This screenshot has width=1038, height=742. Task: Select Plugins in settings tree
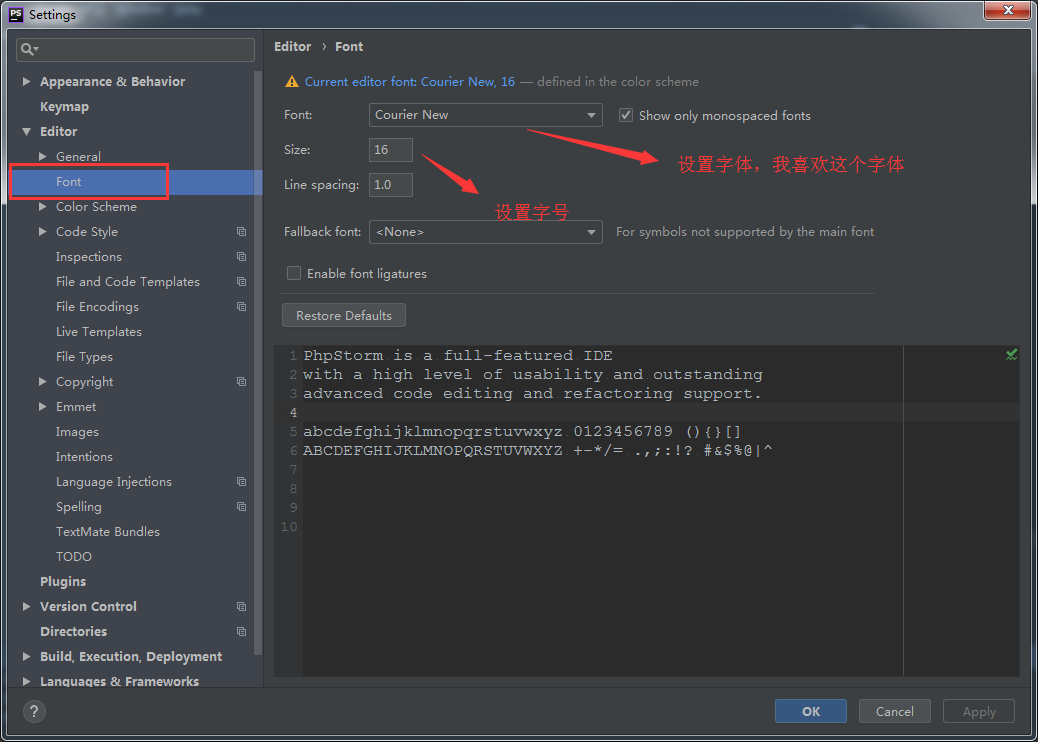tap(63, 582)
